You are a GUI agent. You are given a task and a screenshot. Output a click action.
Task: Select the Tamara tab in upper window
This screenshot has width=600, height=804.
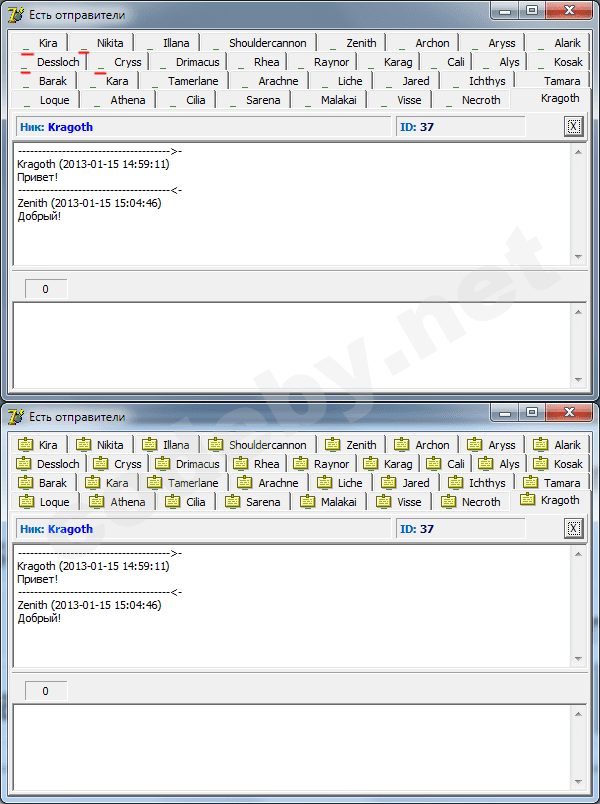coord(553,81)
